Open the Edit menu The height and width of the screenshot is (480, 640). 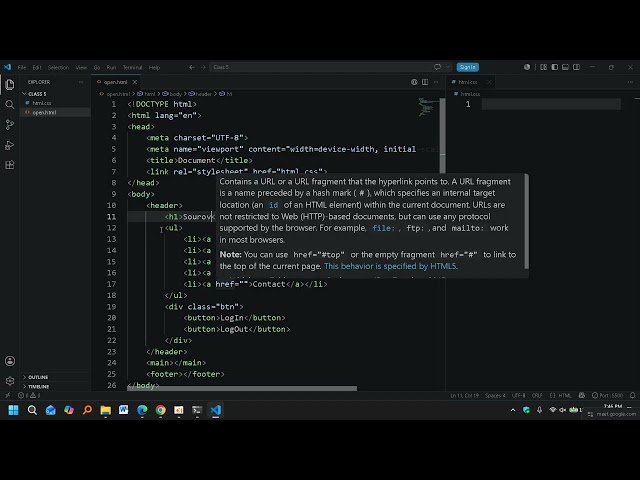click(x=37, y=67)
